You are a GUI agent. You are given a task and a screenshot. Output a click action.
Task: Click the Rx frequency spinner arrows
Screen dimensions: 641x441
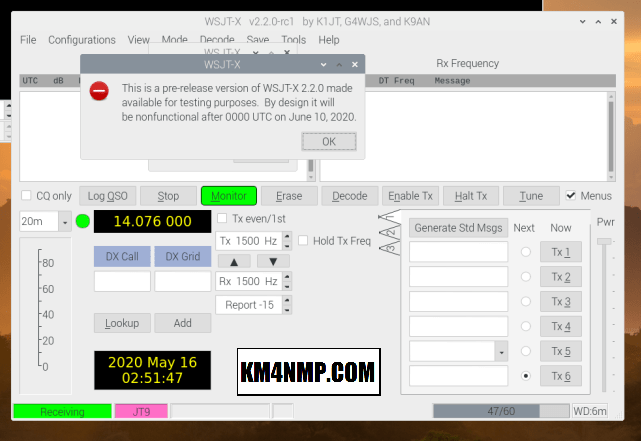pos(287,282)
